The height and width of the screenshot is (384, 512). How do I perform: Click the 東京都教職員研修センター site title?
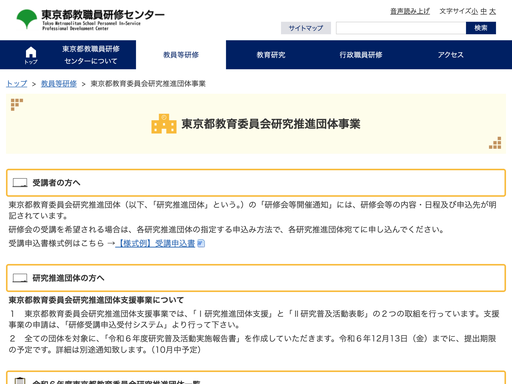[103, 15]
